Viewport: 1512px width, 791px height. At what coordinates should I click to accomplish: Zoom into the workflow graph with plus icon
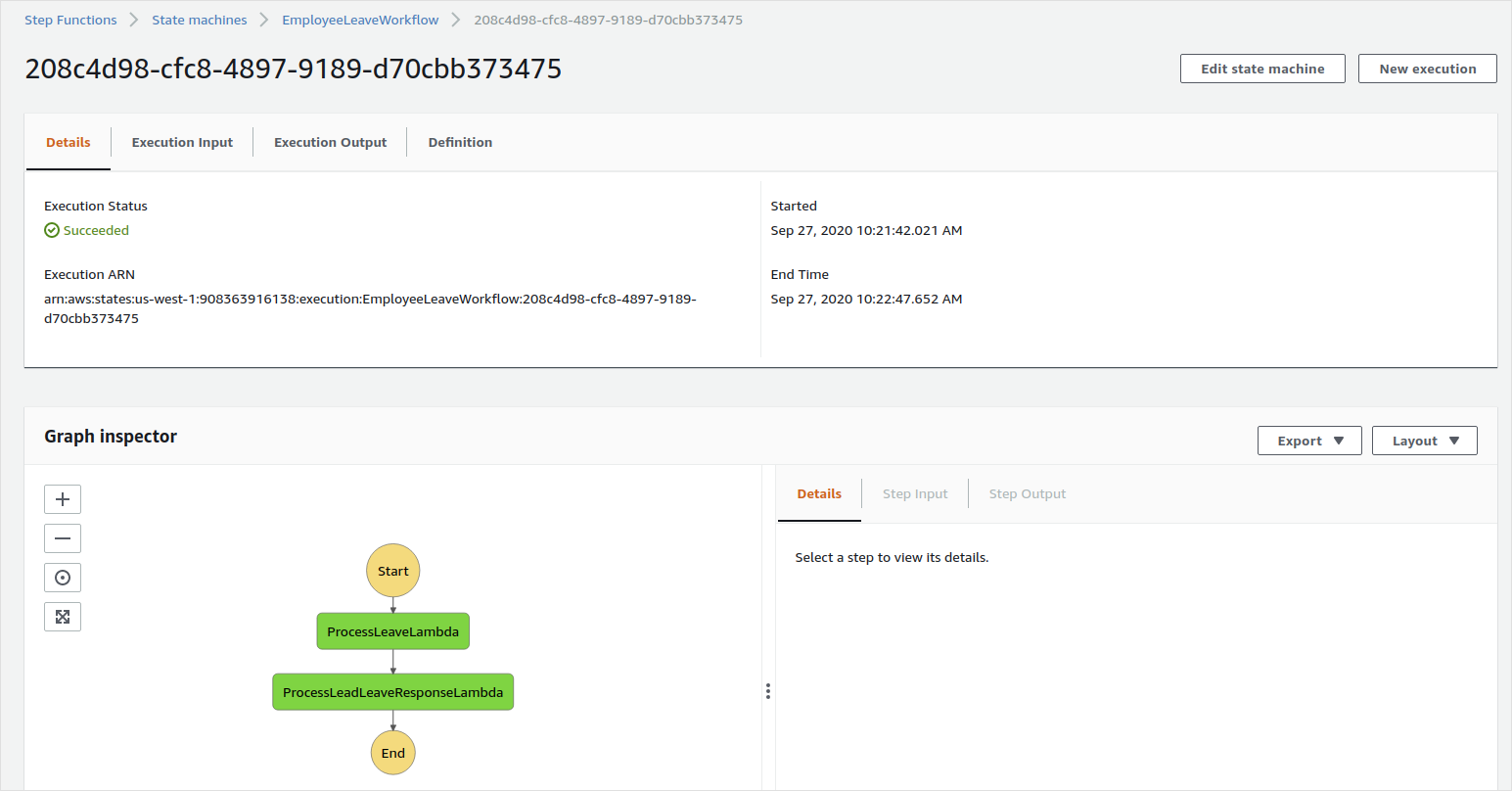[x=62, y=498]
